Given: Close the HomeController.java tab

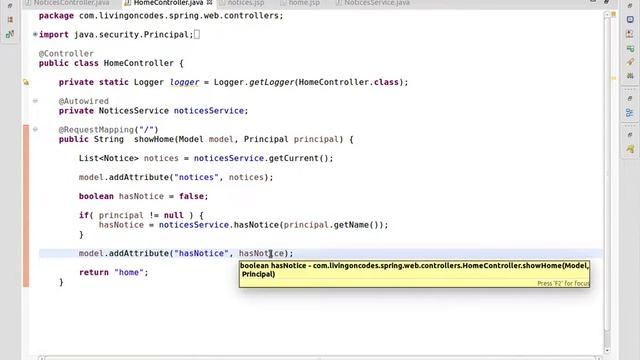Looking at the screenshot, I should coord(209,3).
